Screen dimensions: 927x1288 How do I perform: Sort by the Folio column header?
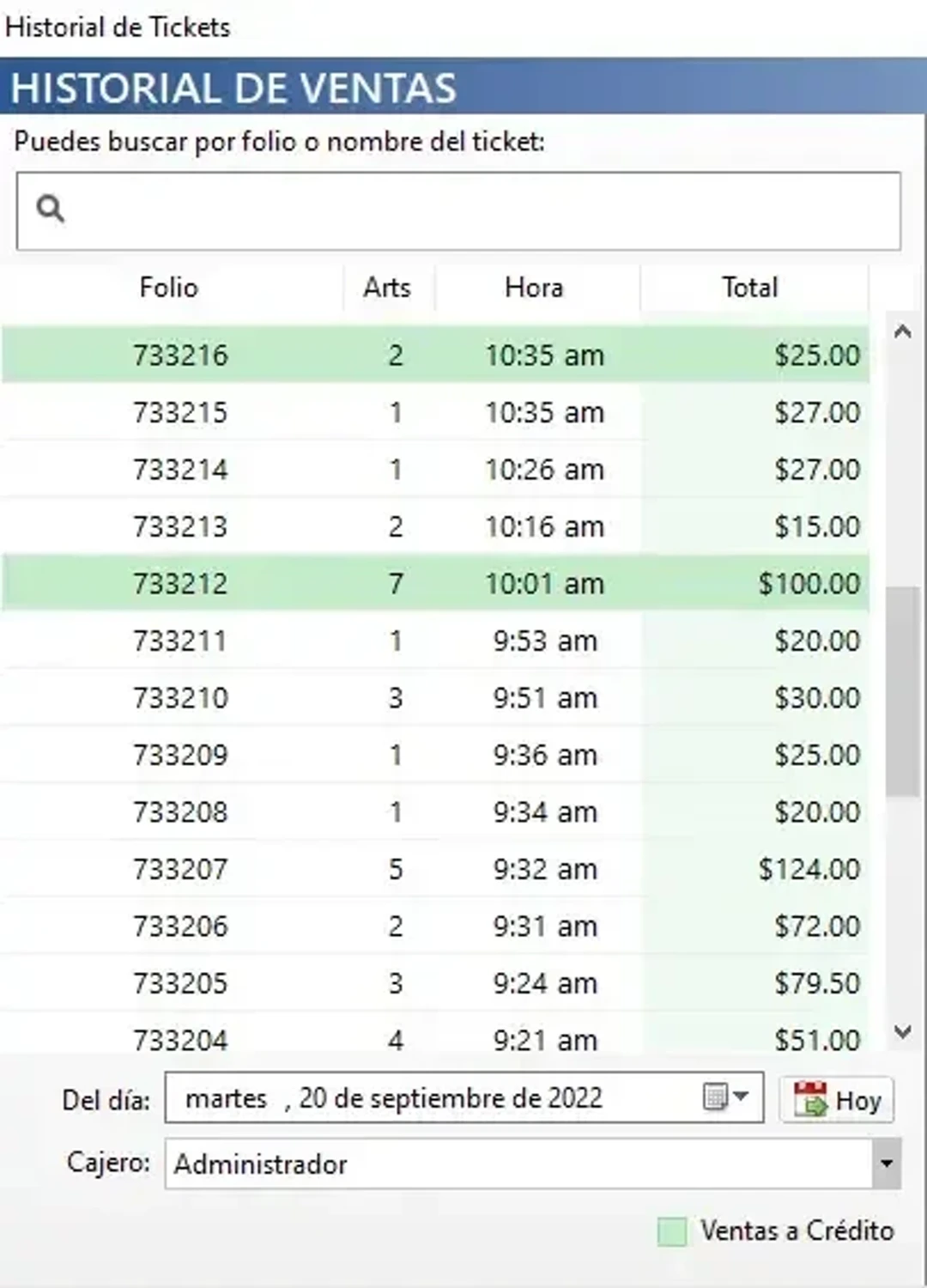tap(168, 288)
